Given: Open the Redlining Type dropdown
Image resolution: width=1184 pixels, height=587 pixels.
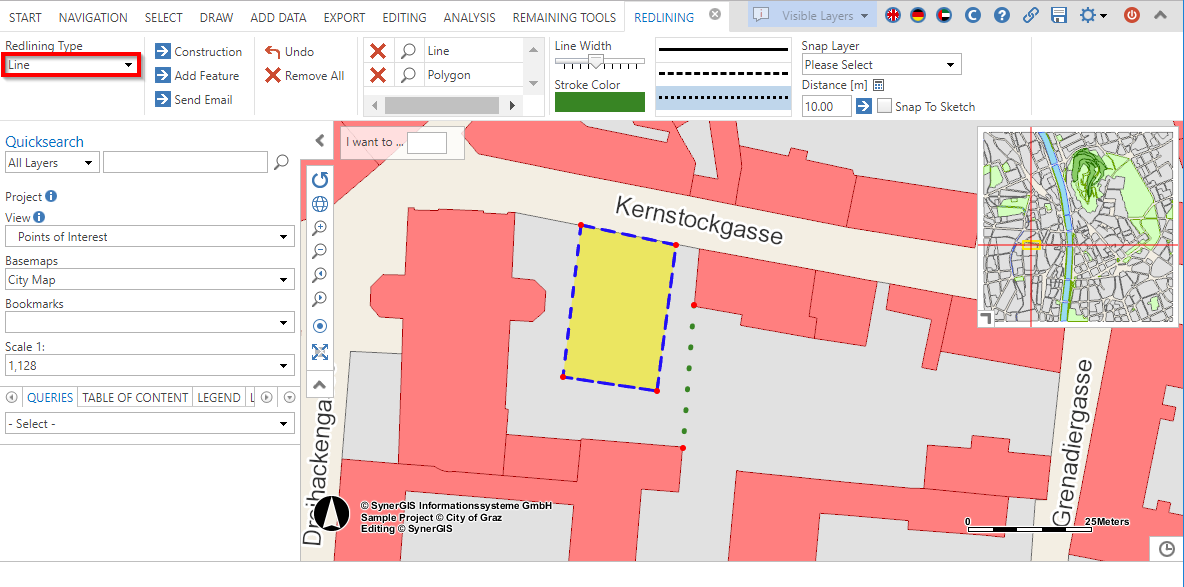Looking at the screenshot, I should pos(71,65).
